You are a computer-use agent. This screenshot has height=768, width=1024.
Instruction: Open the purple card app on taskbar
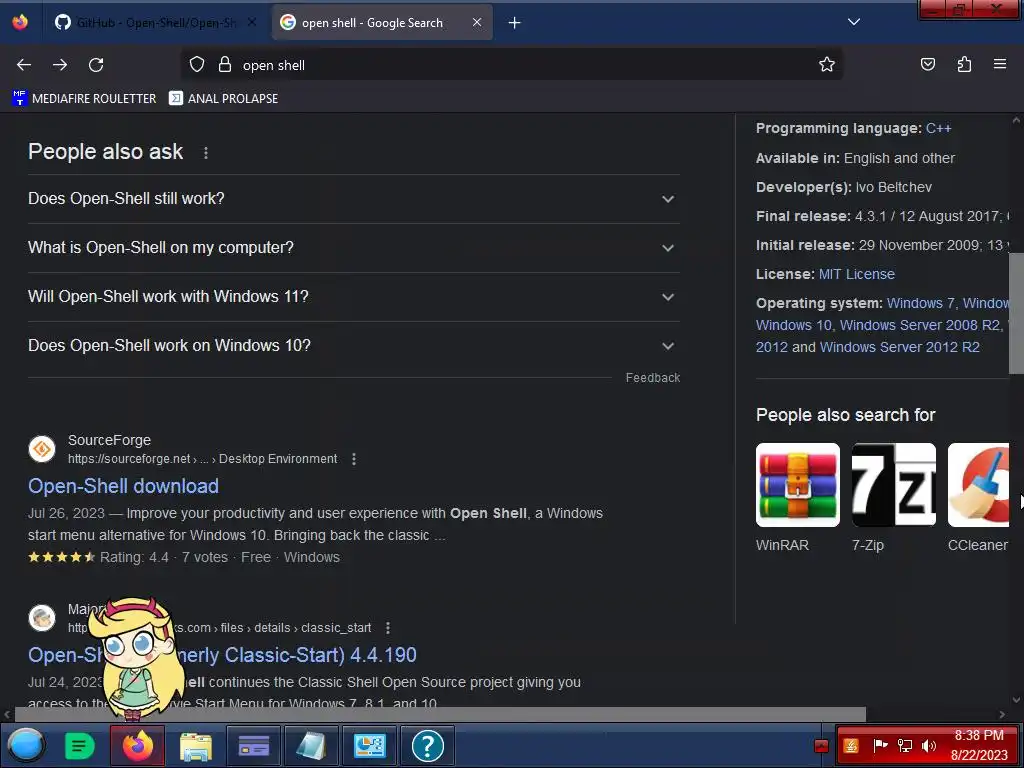(x=253, y=746)
